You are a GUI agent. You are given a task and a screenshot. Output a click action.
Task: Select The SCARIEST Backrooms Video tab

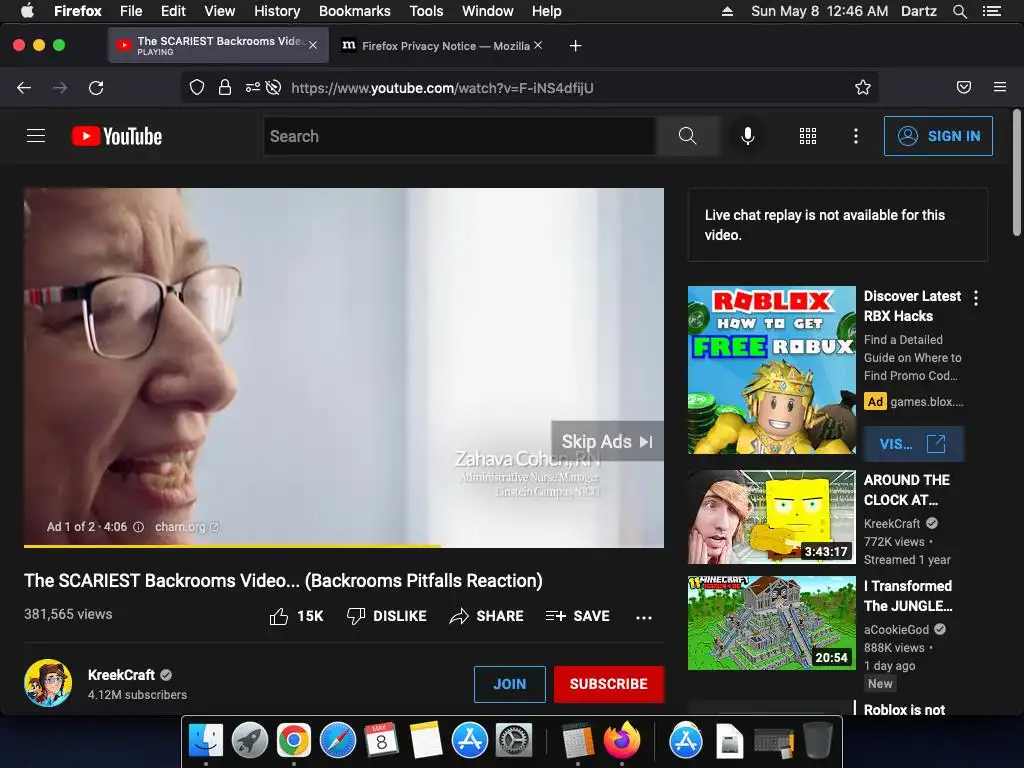coord(218,45)
